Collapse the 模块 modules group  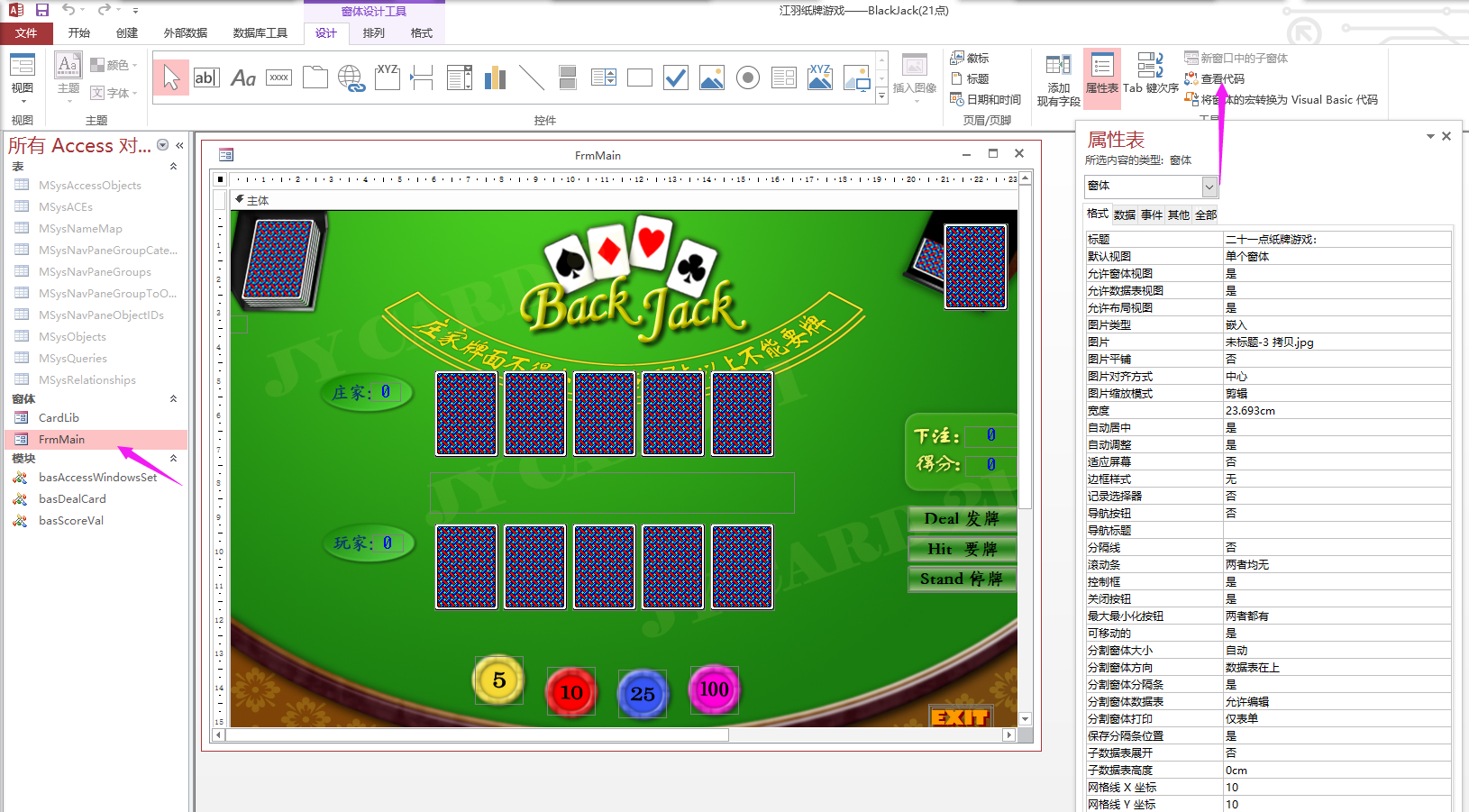pyautogui.click(x=173, y=458)
